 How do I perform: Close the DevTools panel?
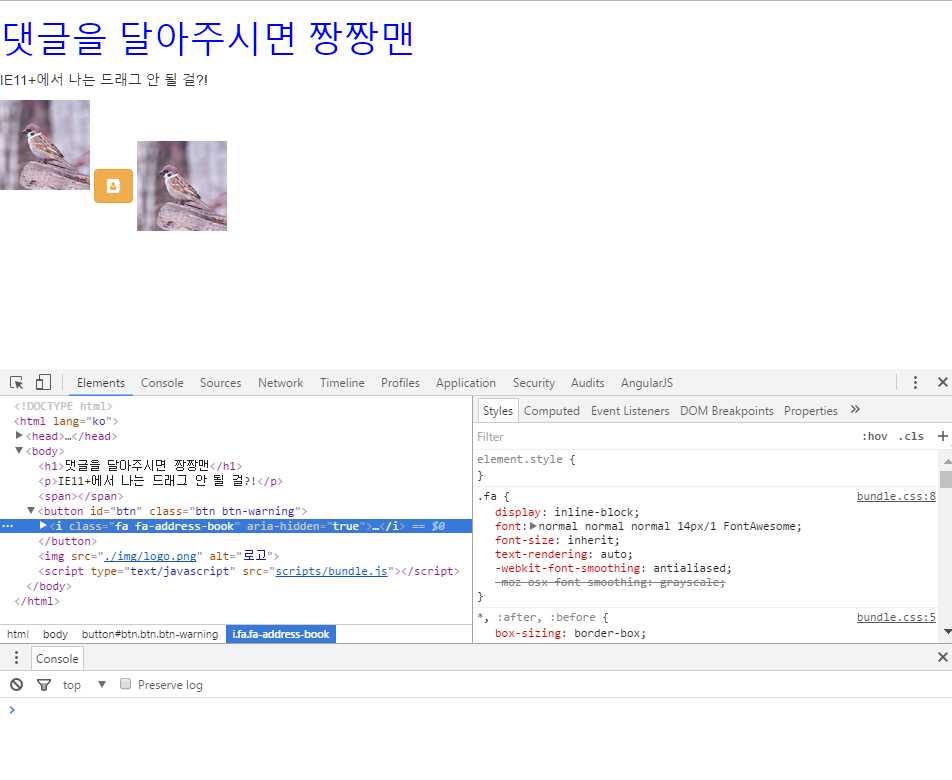pyautogui.click(x=942, y=382)
